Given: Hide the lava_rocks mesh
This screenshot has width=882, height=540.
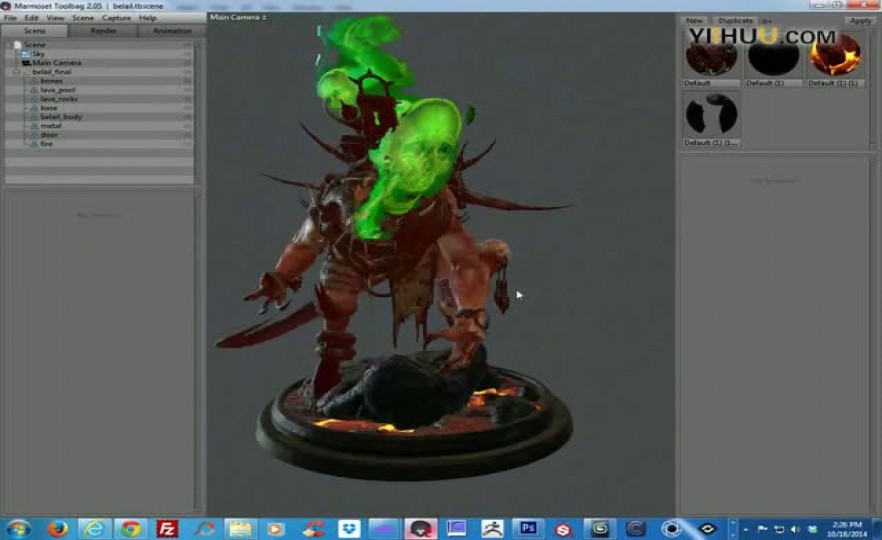Looking at the screenshot, I should point(187,99).
